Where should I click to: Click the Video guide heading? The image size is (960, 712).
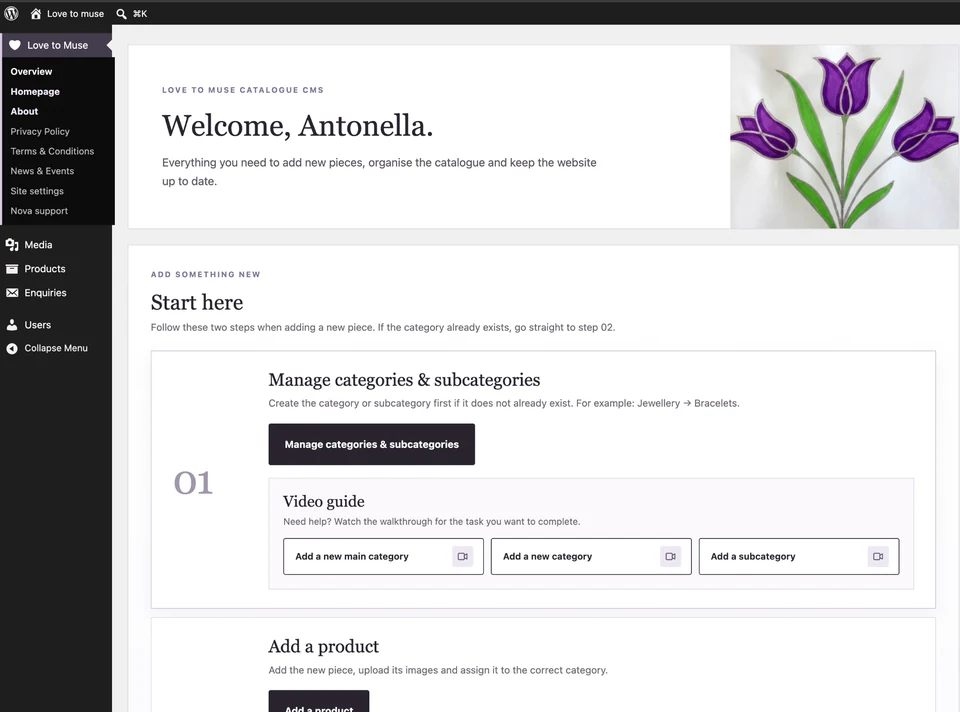click(x=324, y=501)
